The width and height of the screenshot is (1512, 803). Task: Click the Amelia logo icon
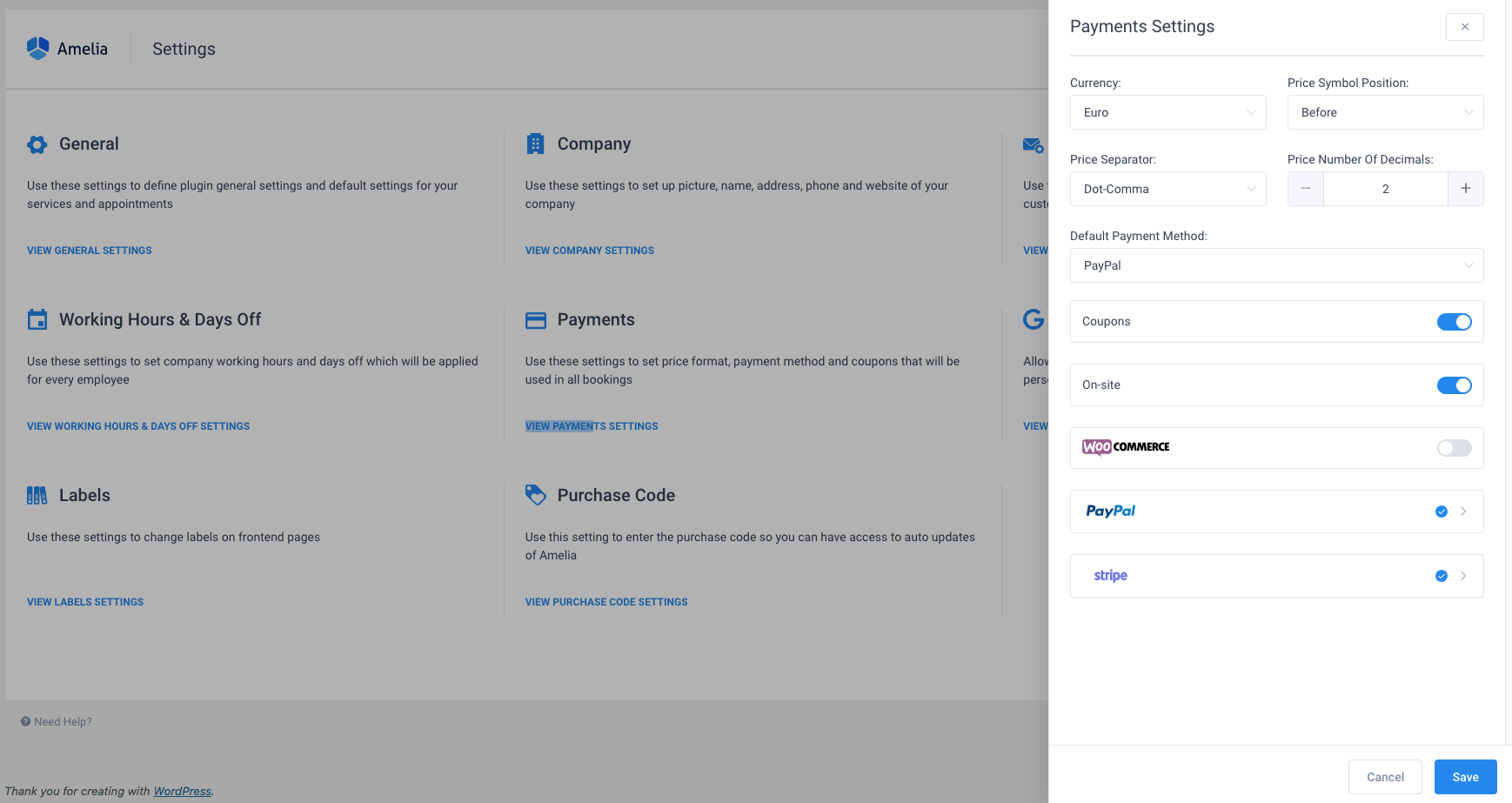coord(37,48)
